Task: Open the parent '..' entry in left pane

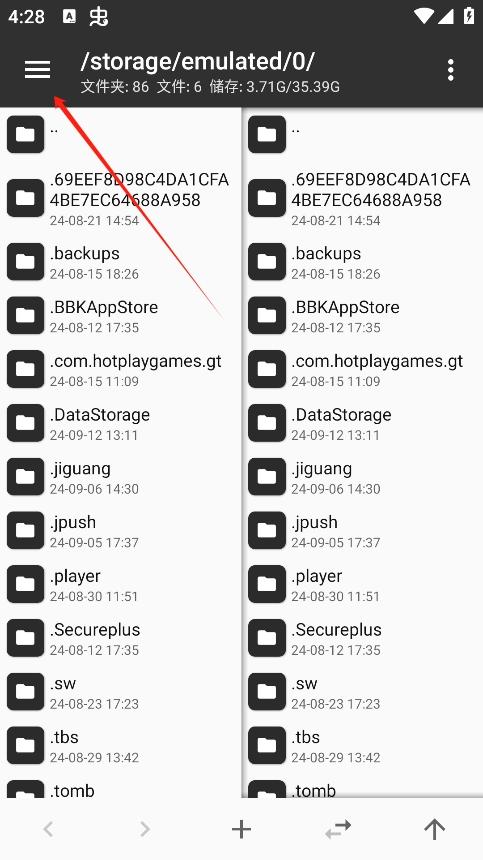Action: (x=121, y=134)
